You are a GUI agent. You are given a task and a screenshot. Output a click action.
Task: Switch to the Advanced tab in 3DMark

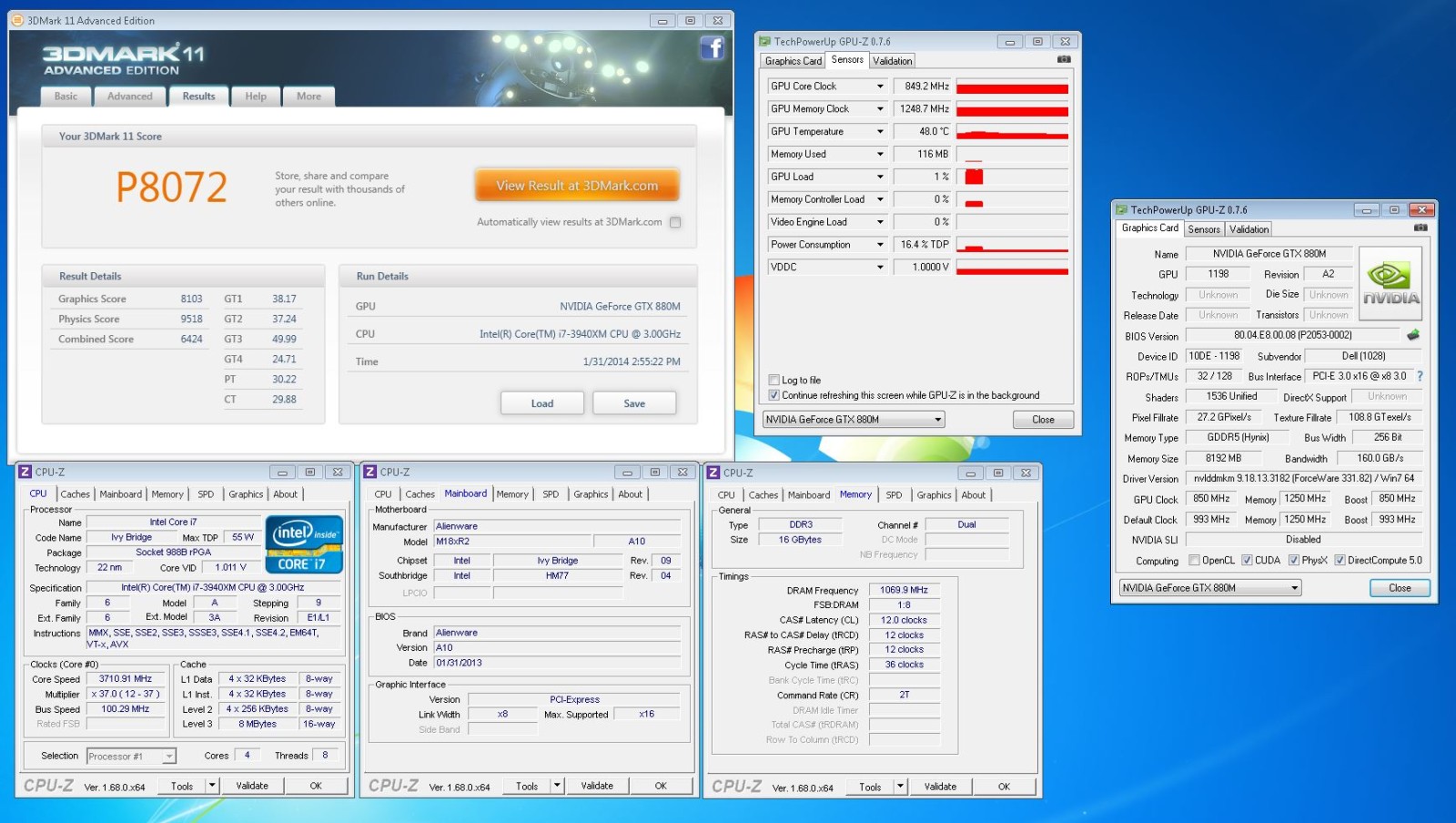(130, 97)
